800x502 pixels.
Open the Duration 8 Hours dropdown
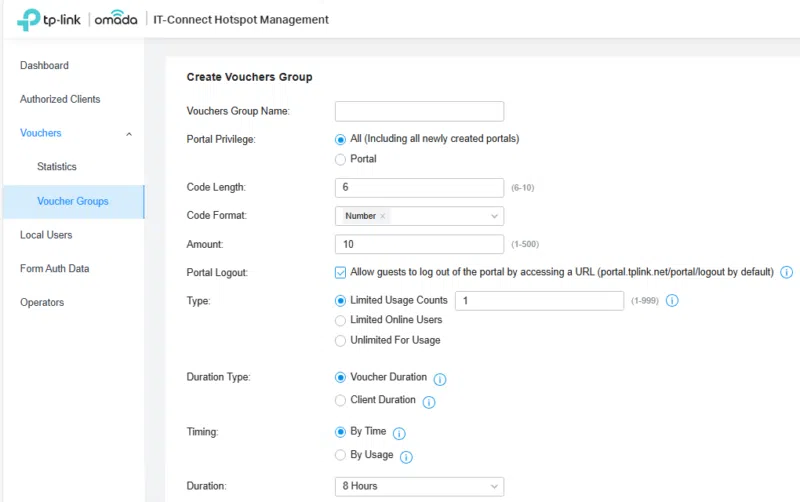pos(419,486)
